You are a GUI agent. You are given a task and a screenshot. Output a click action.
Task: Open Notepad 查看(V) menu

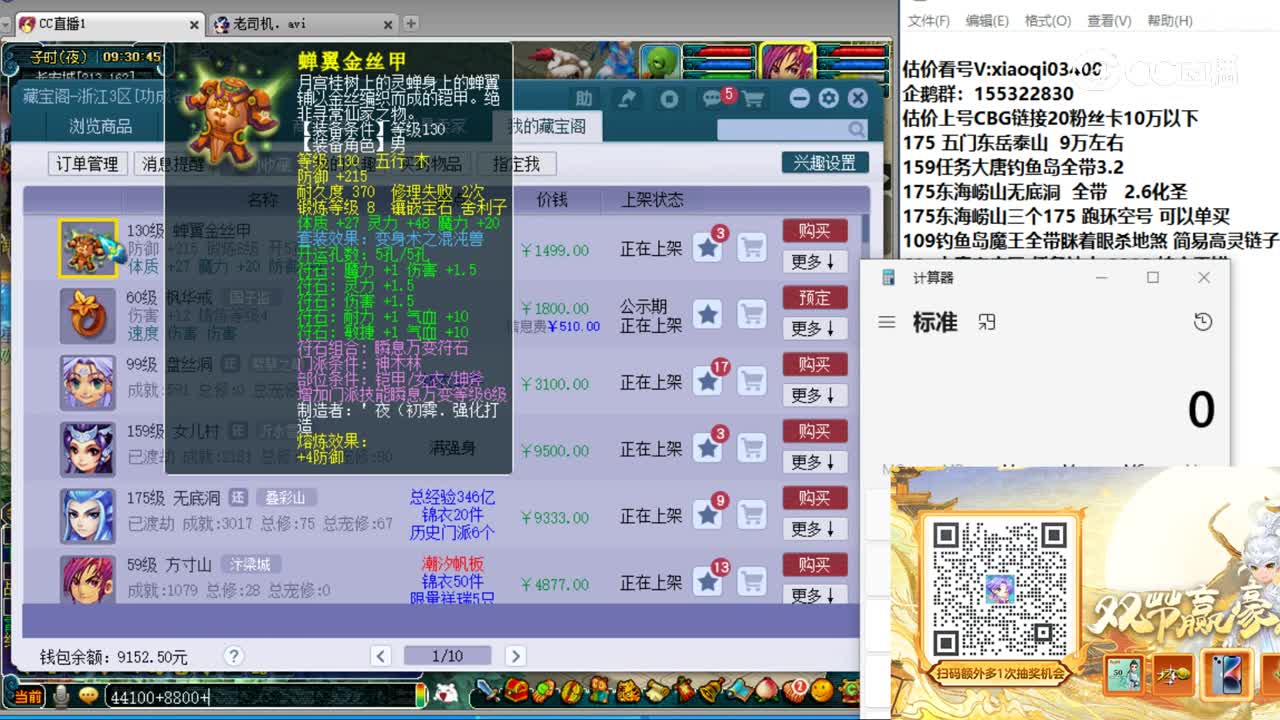point(1109,20)
